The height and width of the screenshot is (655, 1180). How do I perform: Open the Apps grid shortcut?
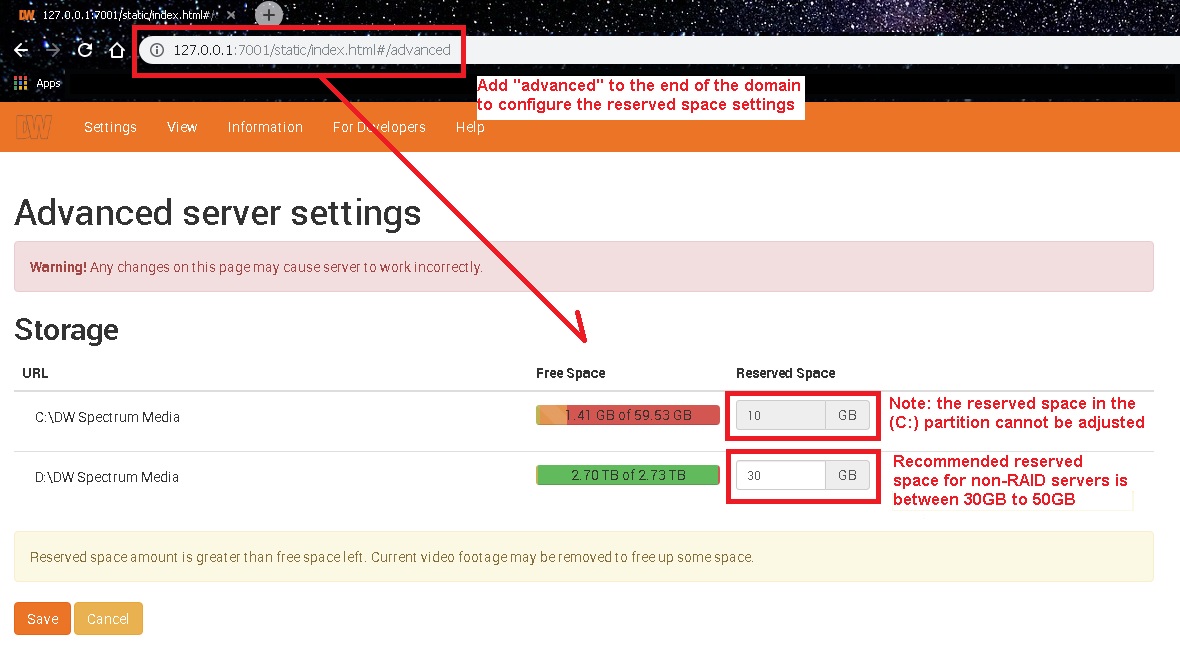[x=21, y=84]
